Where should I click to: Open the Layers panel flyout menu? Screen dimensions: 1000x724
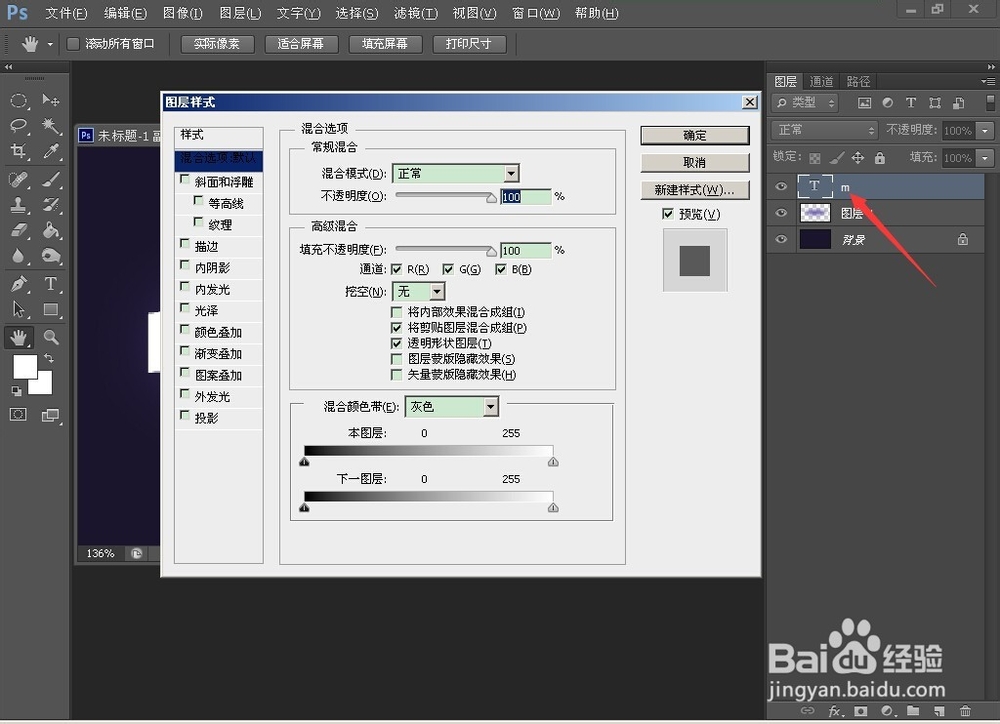click(988, 81)
